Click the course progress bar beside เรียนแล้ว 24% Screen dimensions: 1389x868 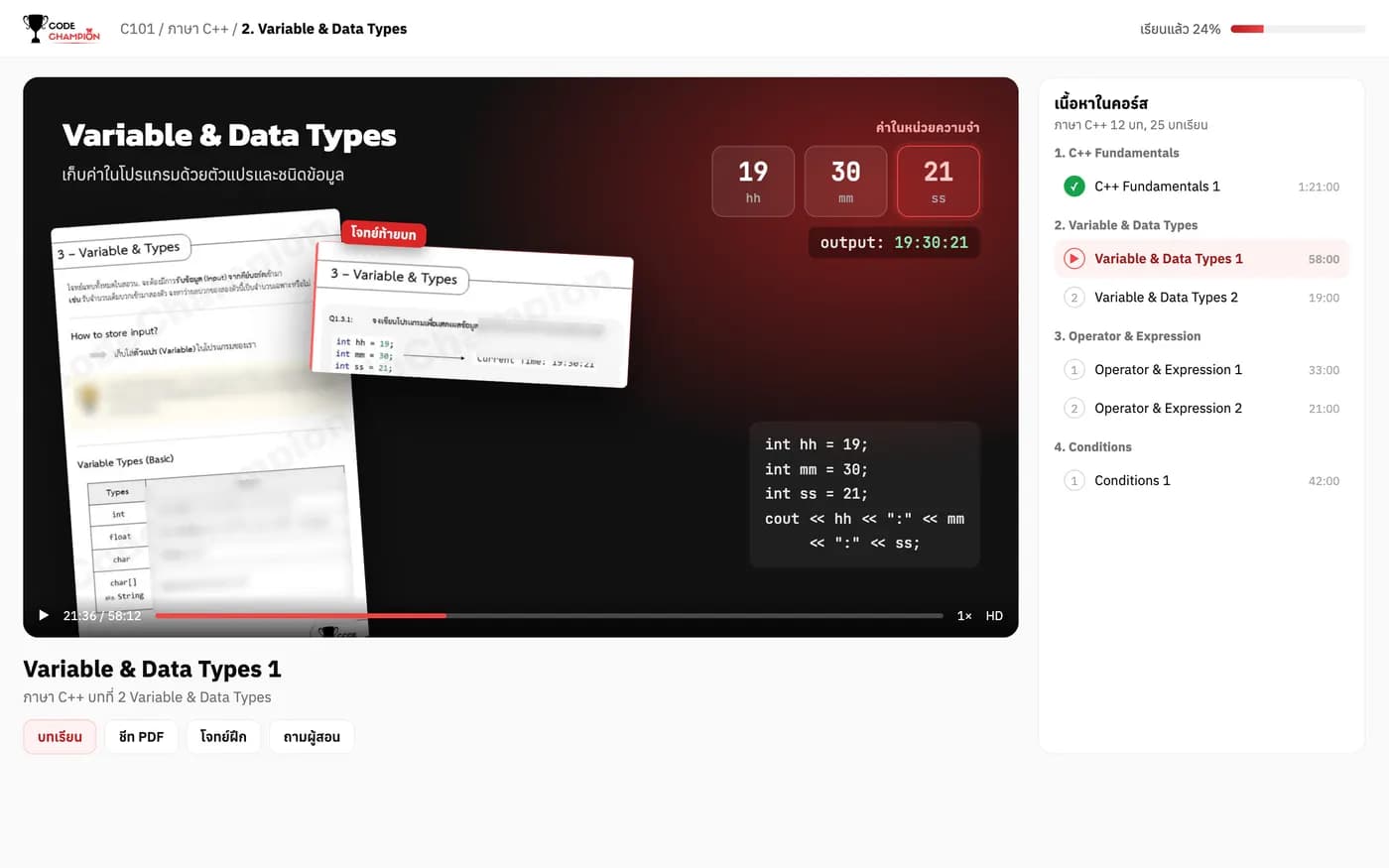(1298, 29)
